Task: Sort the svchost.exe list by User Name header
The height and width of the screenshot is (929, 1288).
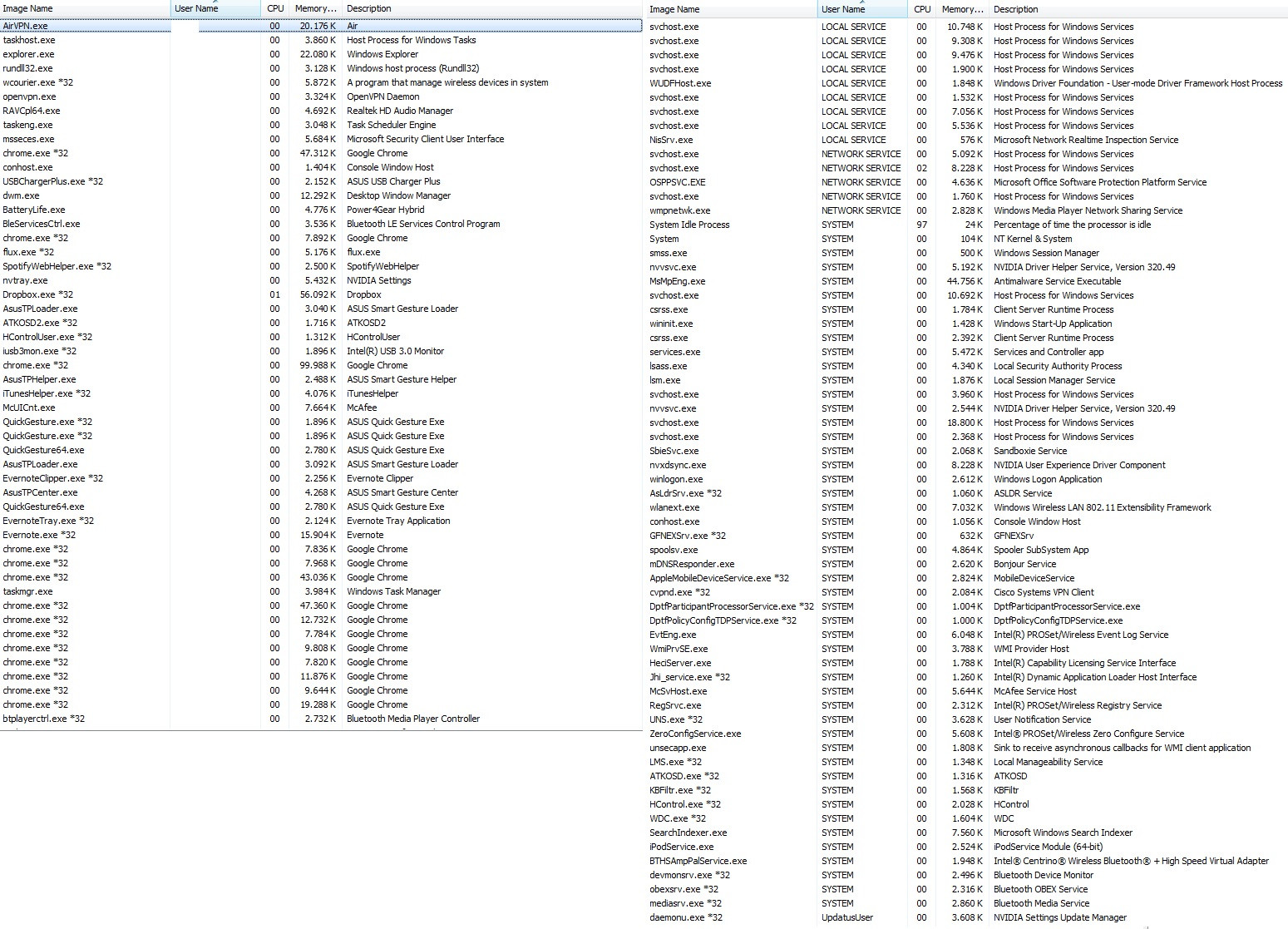Action: coord(862,9)
